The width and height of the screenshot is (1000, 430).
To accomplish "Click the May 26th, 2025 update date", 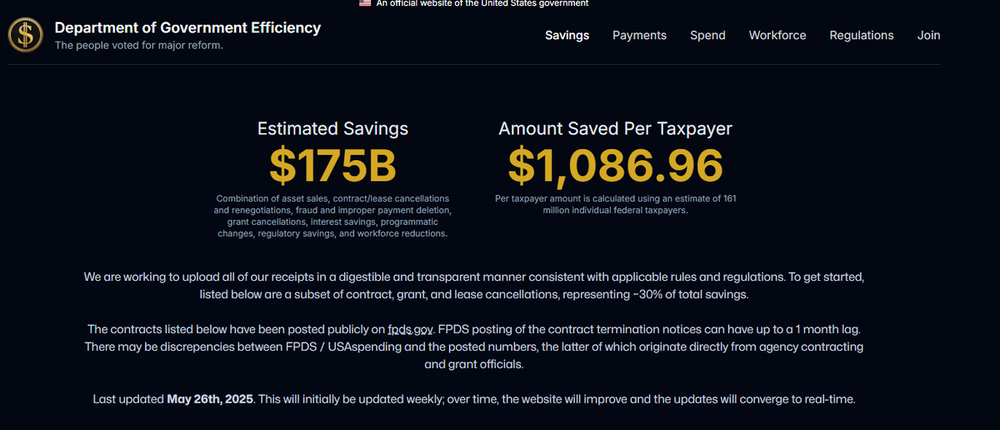I will pos(212,399).
